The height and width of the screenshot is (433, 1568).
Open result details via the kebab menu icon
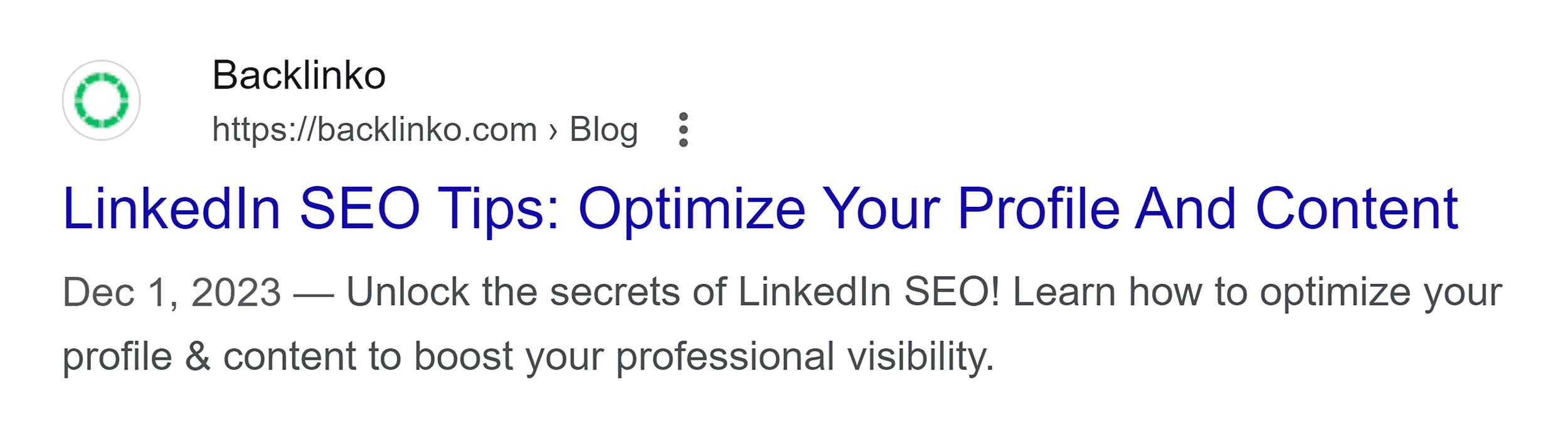point(685,130)
